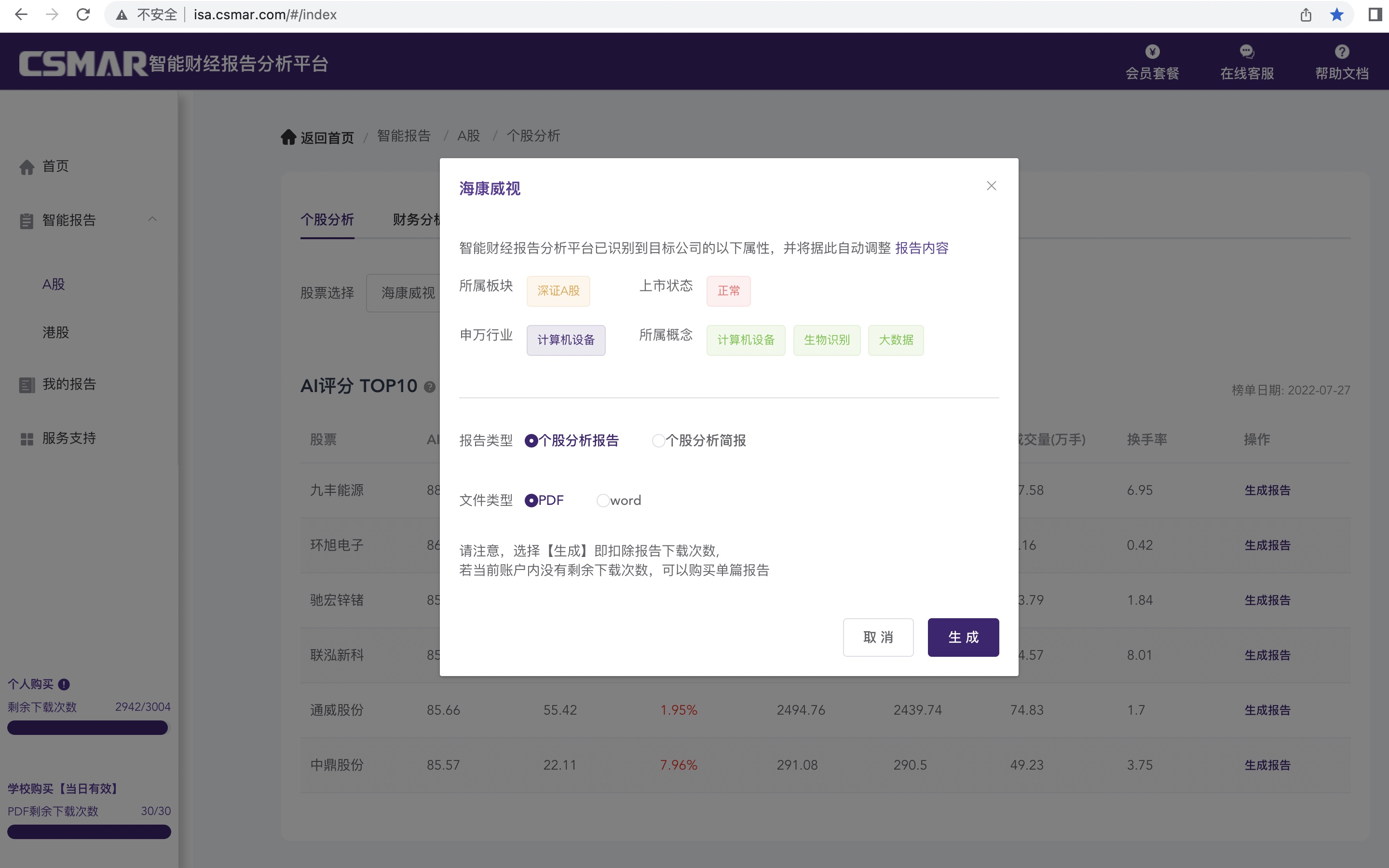1389x868 pixels.
Task: Click the 取消 button in dialog
Action: 878,637
